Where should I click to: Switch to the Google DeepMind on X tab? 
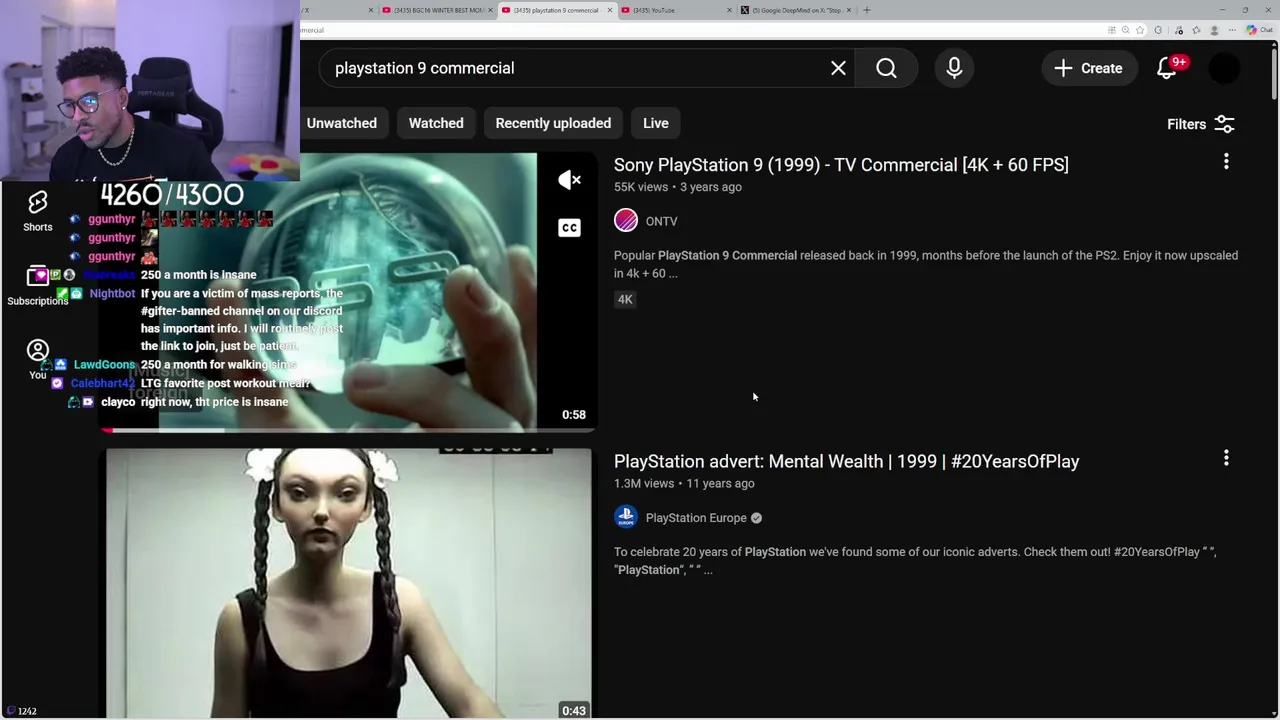pyautogui.click(x=795, y=10)
